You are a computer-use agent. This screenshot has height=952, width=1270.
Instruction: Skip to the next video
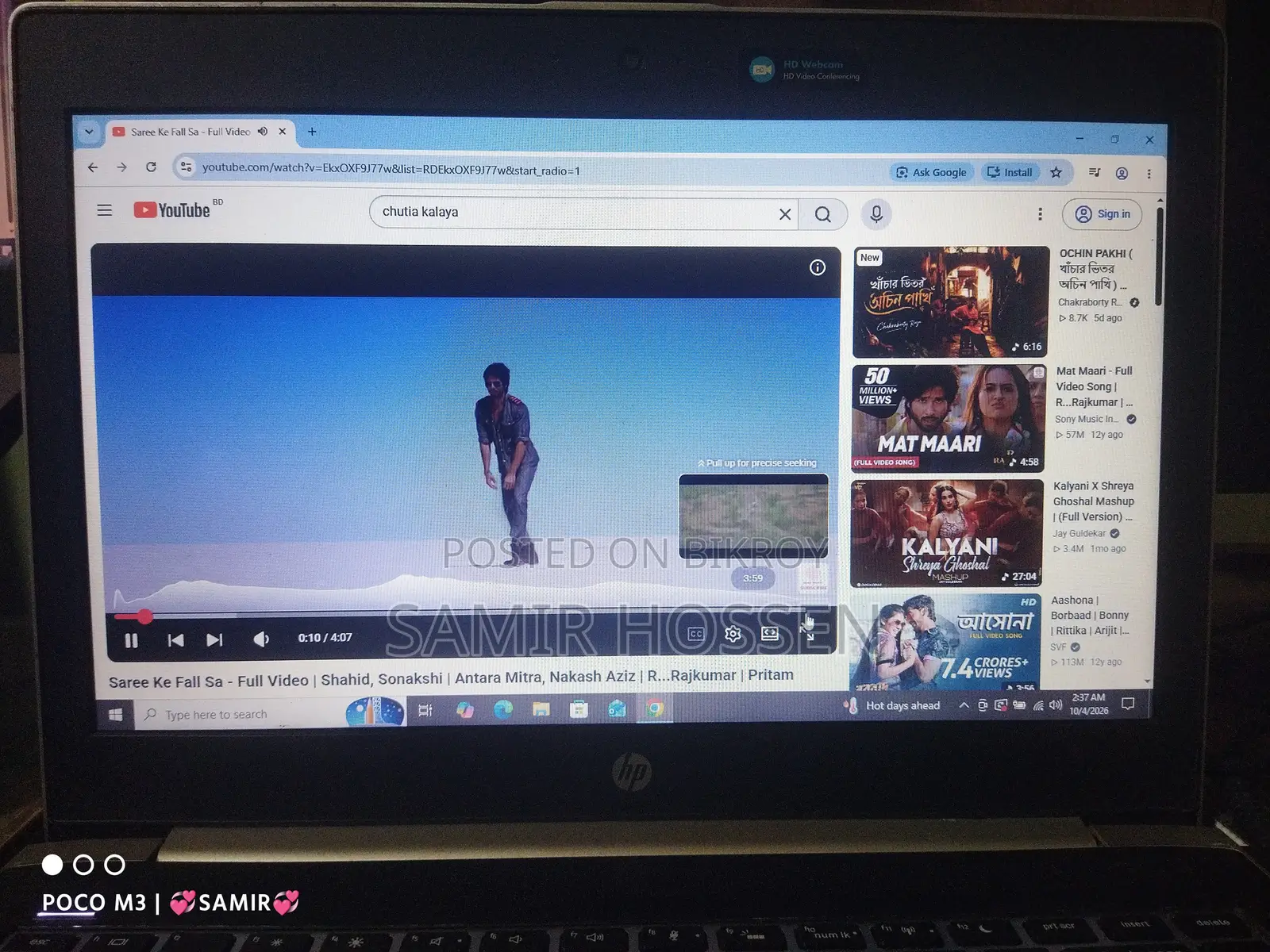click(214, 639)
